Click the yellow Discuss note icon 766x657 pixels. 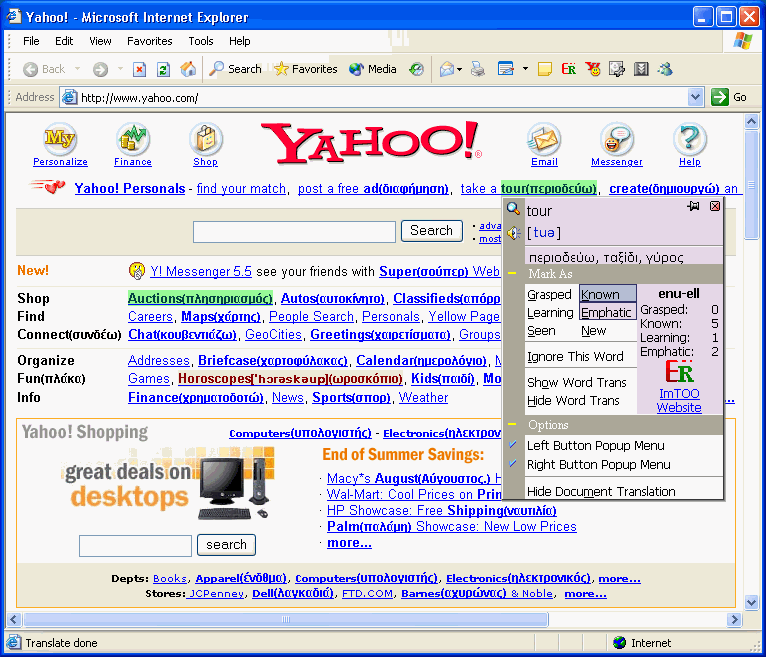[545, 69]
